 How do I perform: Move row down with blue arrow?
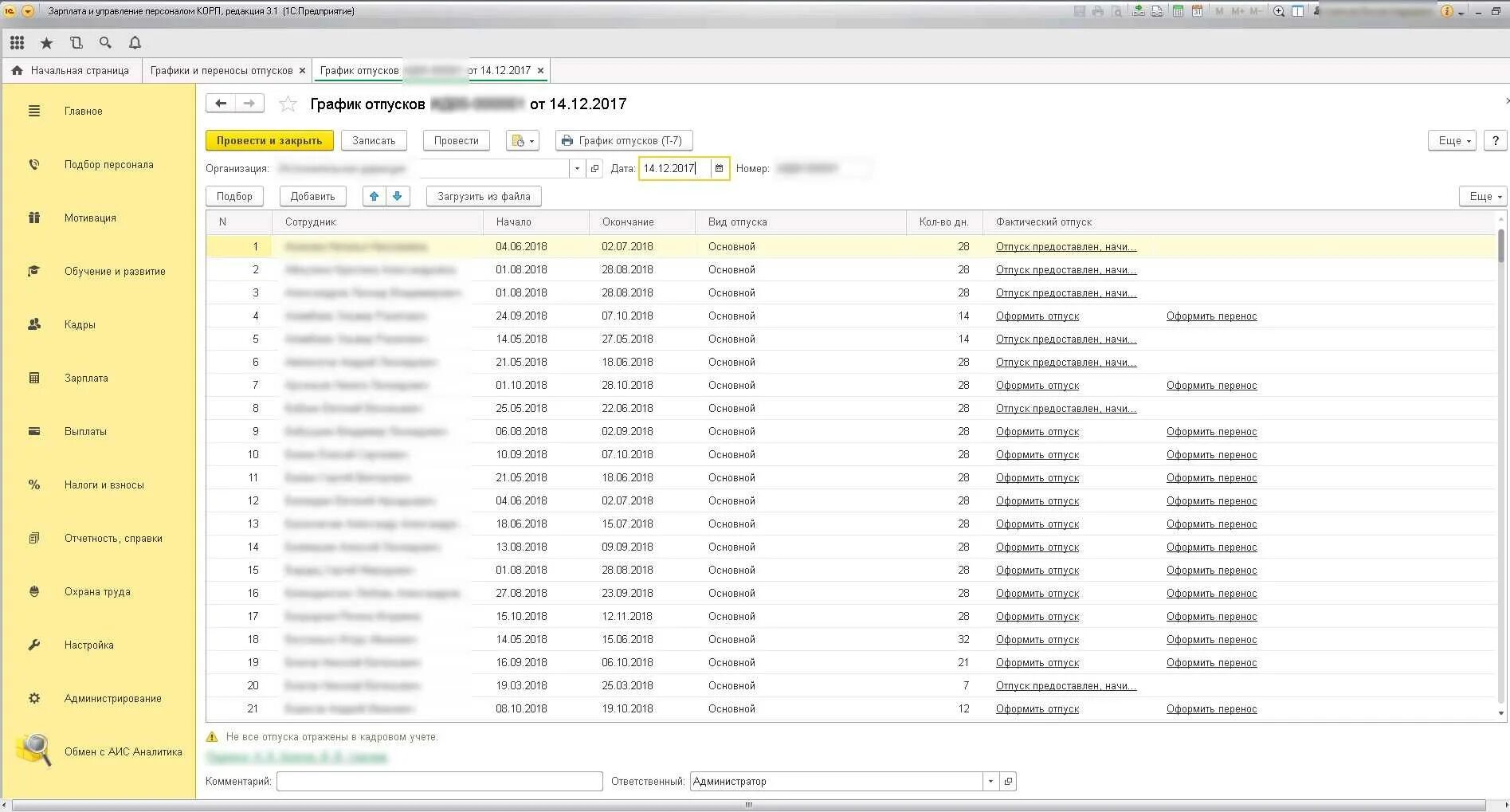point(398,196)
